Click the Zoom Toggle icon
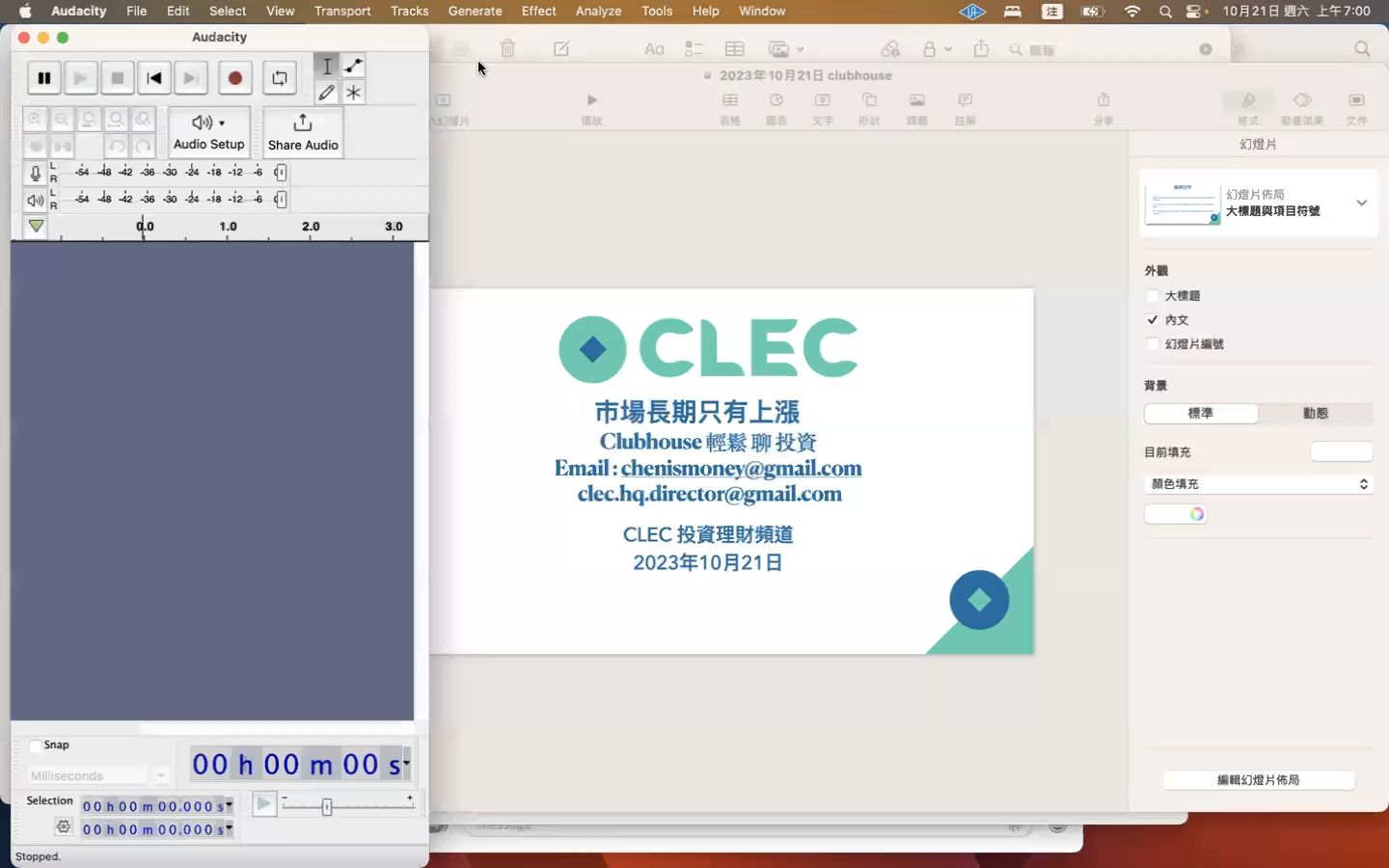 143,120
